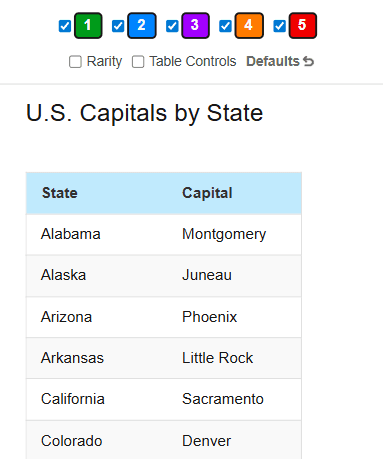Click the purple number 3 badge

195,26
